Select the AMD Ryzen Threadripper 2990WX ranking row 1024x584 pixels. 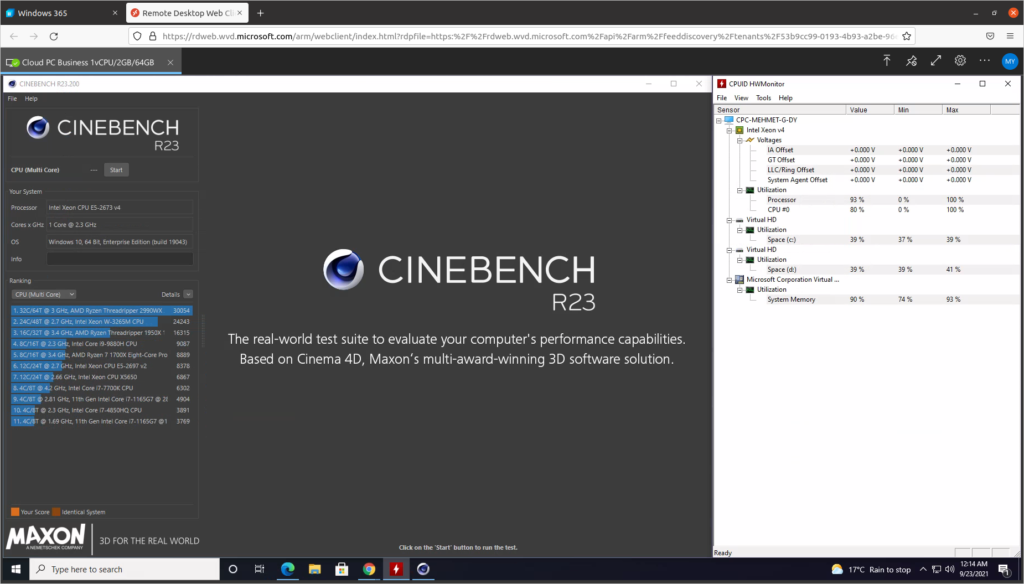(101, 311)
